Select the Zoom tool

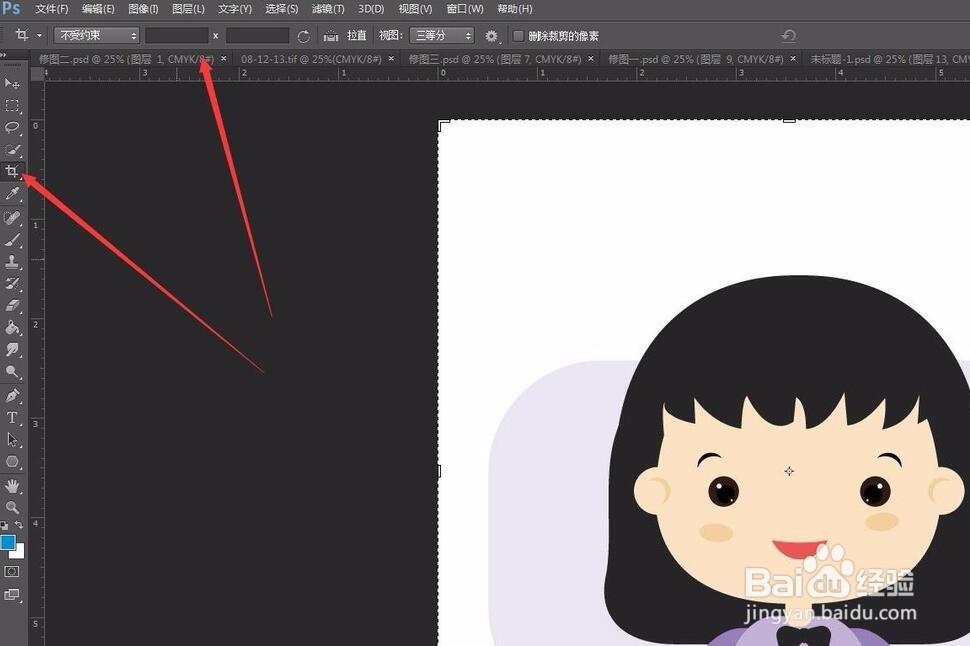[12, 507]
